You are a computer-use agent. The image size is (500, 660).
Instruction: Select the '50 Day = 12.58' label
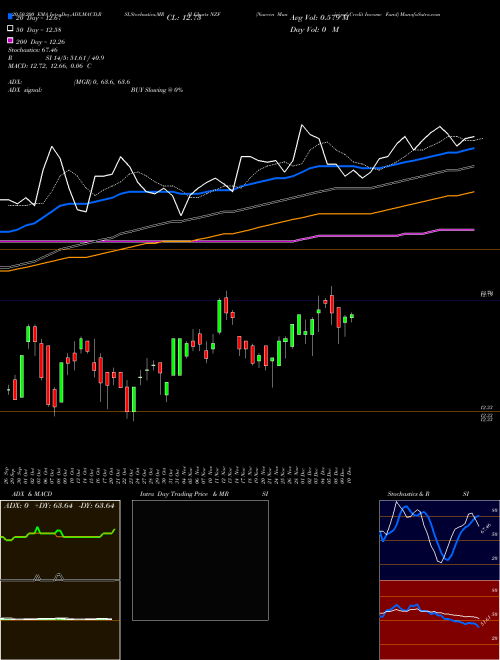(38, 29)
